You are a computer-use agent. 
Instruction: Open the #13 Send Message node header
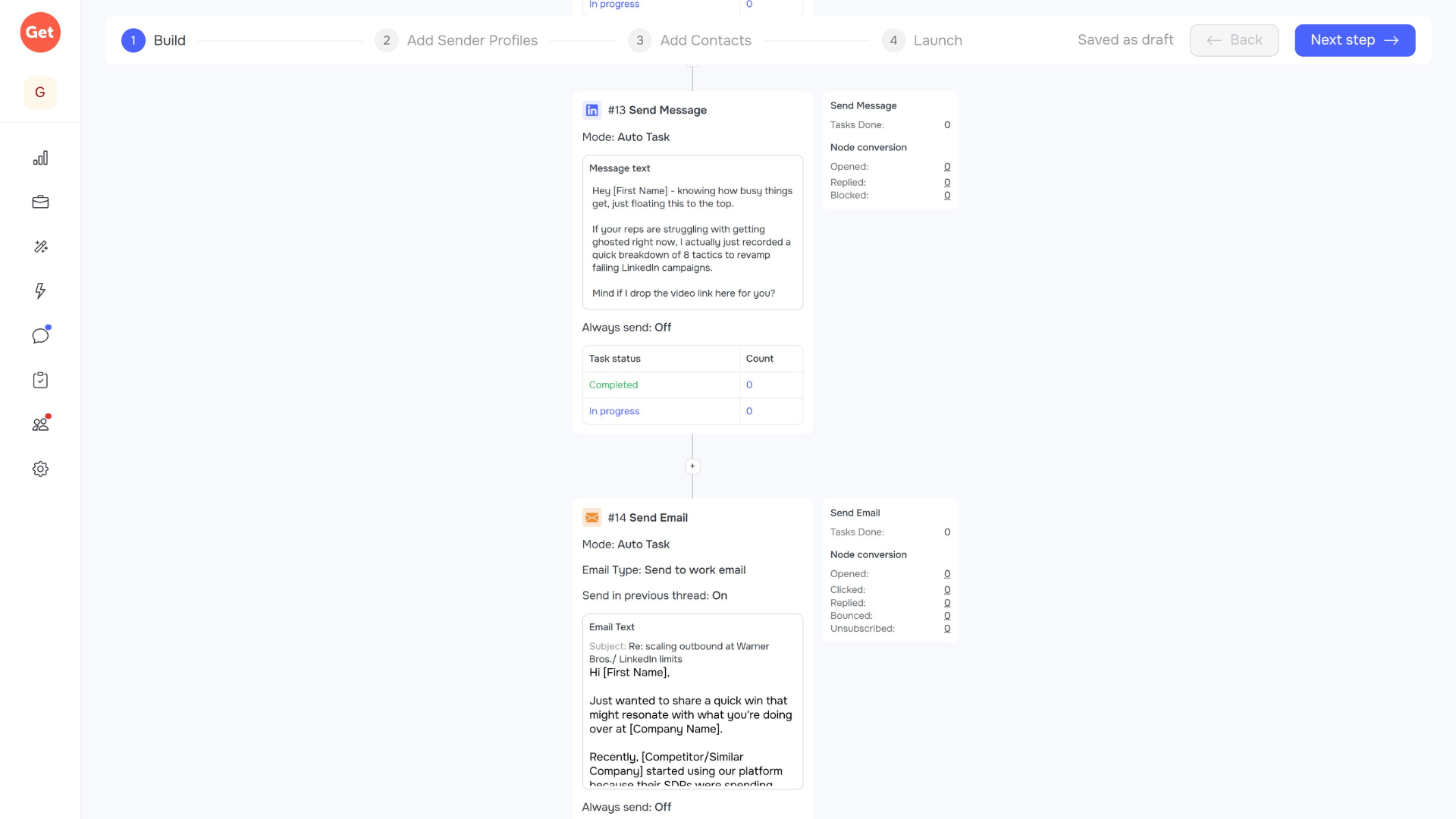[657, 110]
